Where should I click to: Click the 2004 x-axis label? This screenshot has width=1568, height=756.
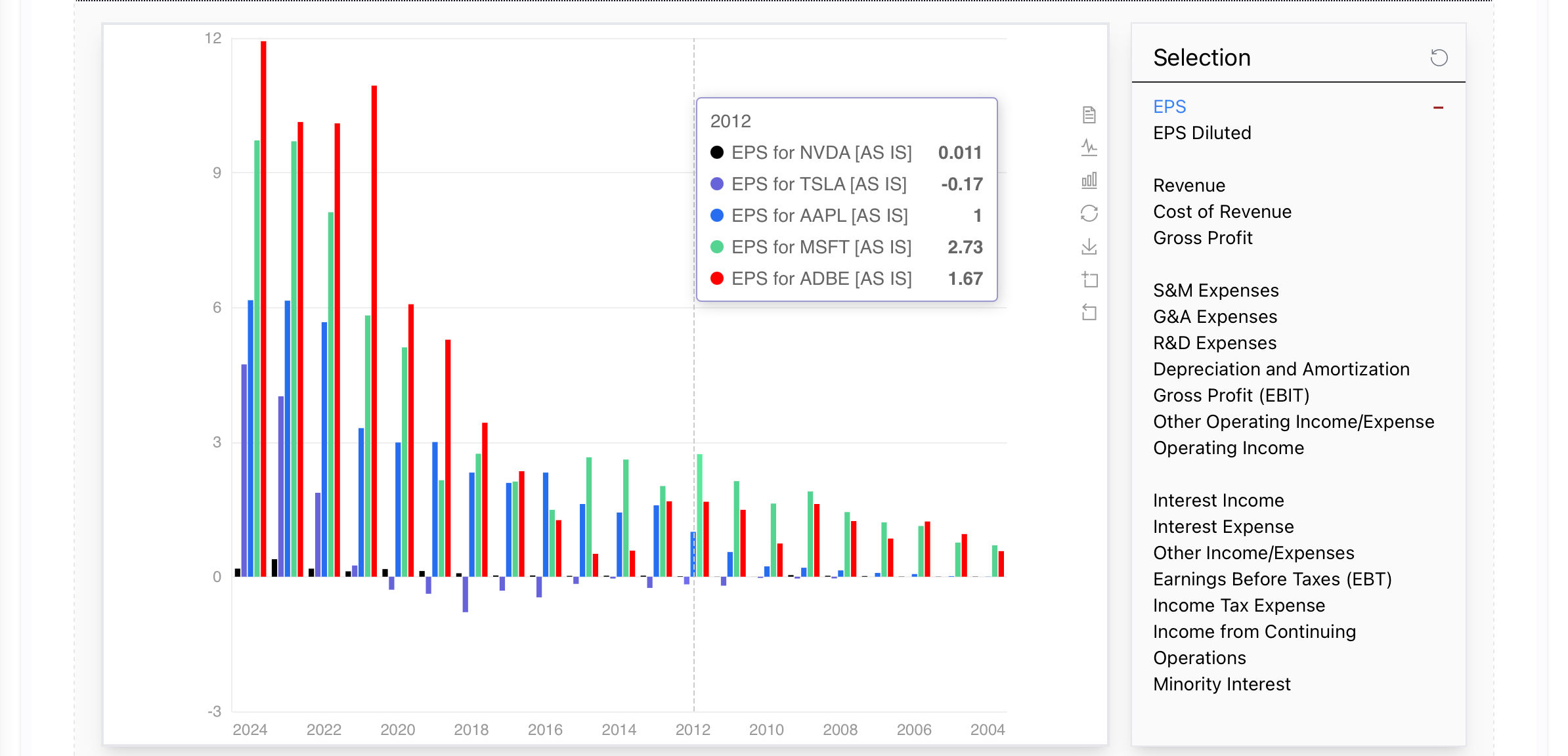[x=988, y=730]
